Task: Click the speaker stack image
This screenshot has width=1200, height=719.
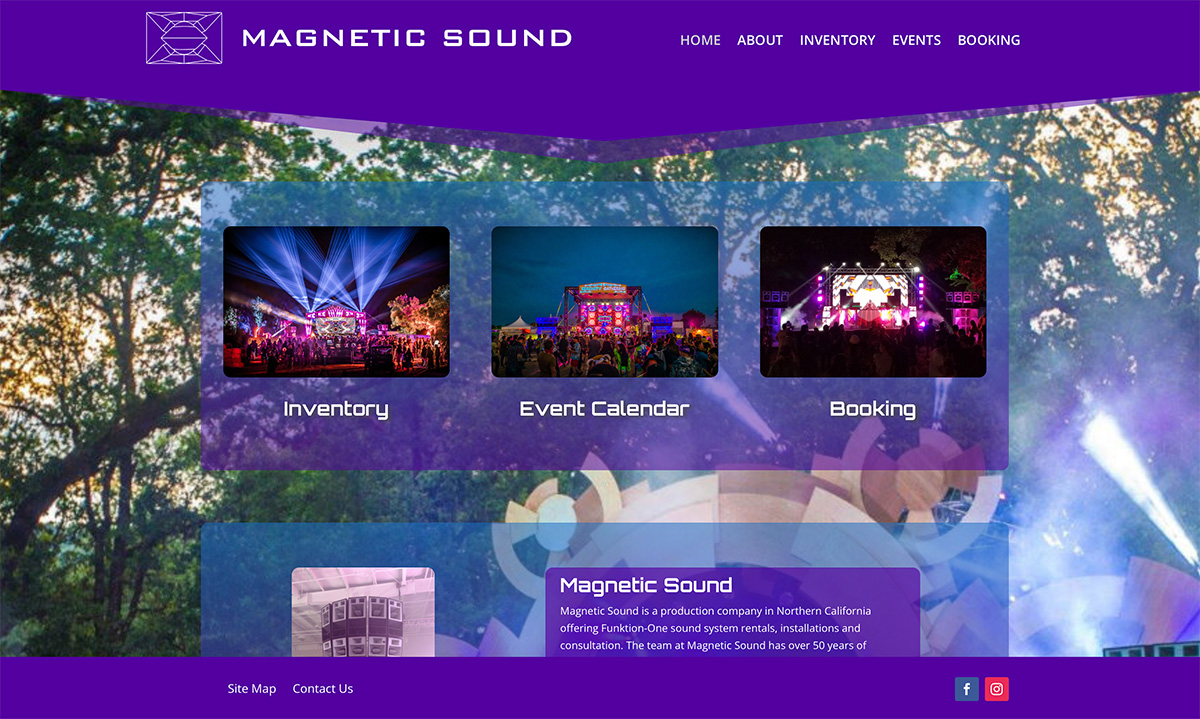Action: (x=363, y=612)
